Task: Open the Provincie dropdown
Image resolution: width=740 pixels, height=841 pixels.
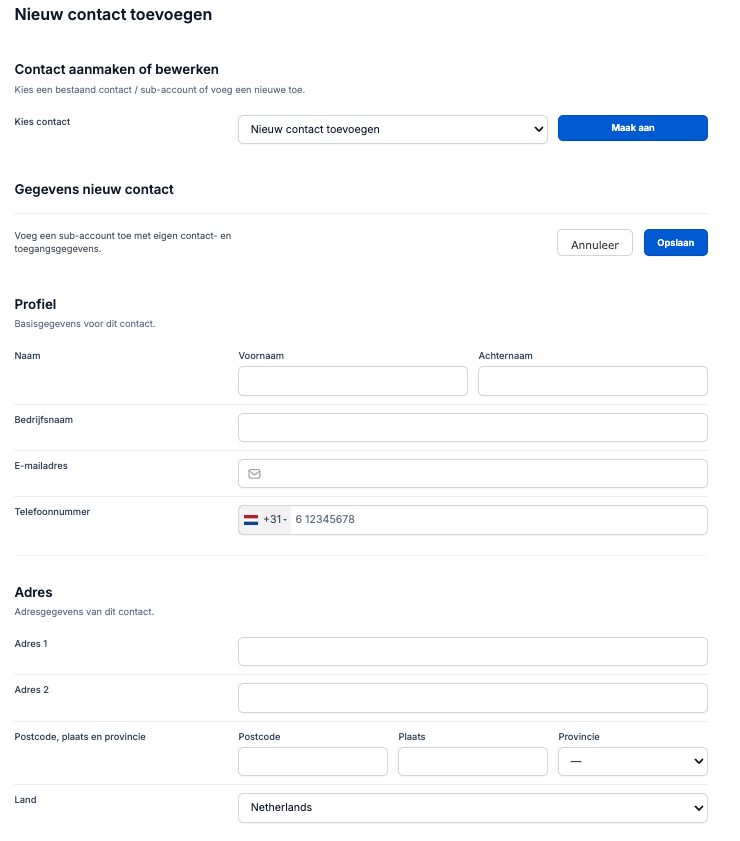Action: pyautogui.click(x=633, y=761)
